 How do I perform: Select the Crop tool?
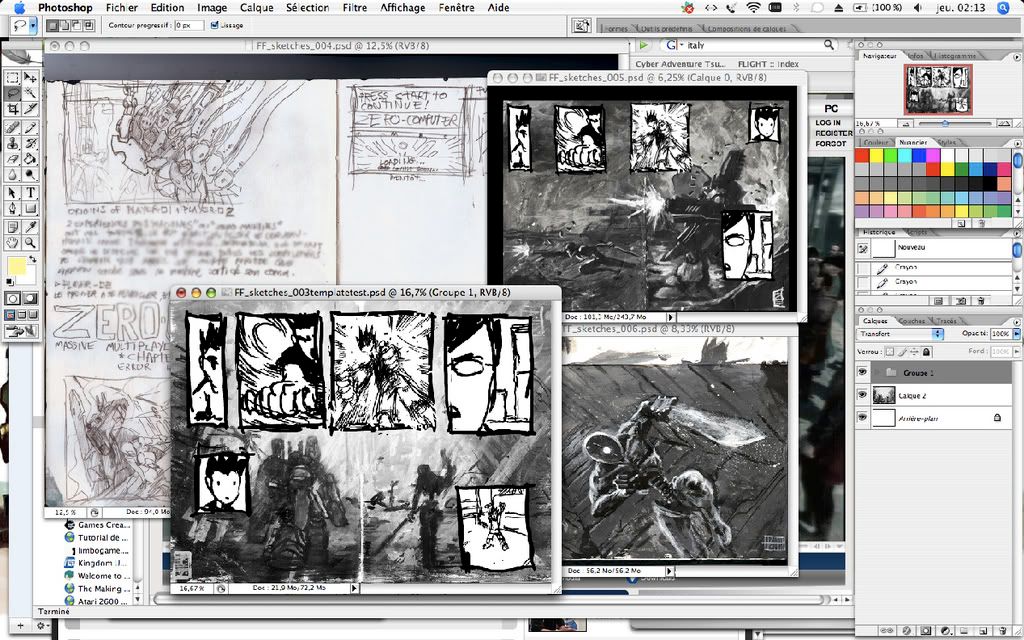click(x=12, y=108)
